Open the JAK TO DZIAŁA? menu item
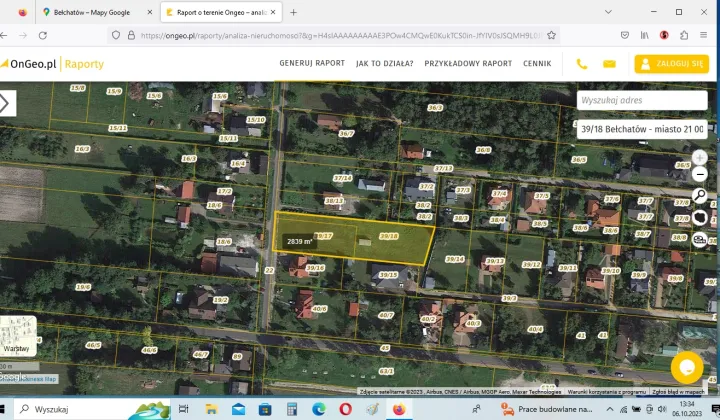Image resolution: width=720 pixels, height=420 pixels. click(x=384, y=63)
